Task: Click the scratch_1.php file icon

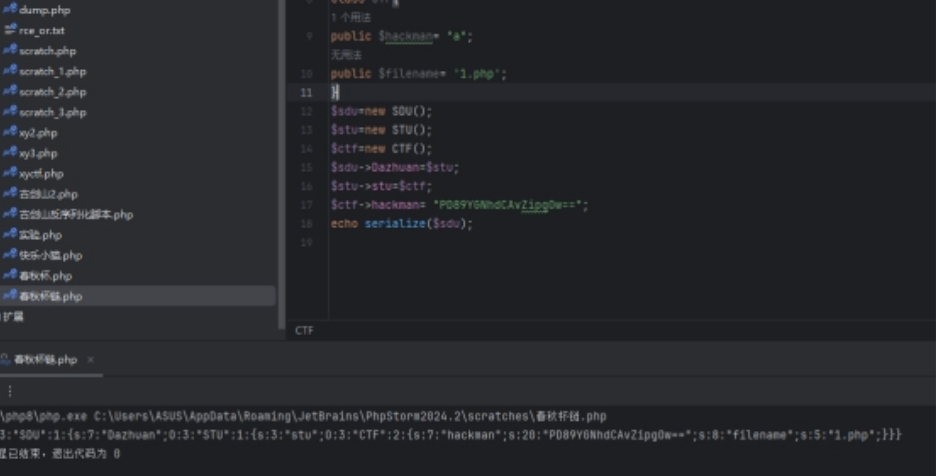Action: (x=10, y=72)
